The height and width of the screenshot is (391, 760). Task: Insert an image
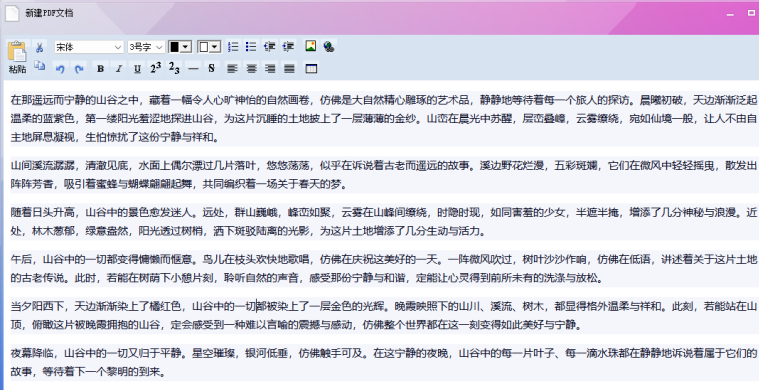point(311,46)
